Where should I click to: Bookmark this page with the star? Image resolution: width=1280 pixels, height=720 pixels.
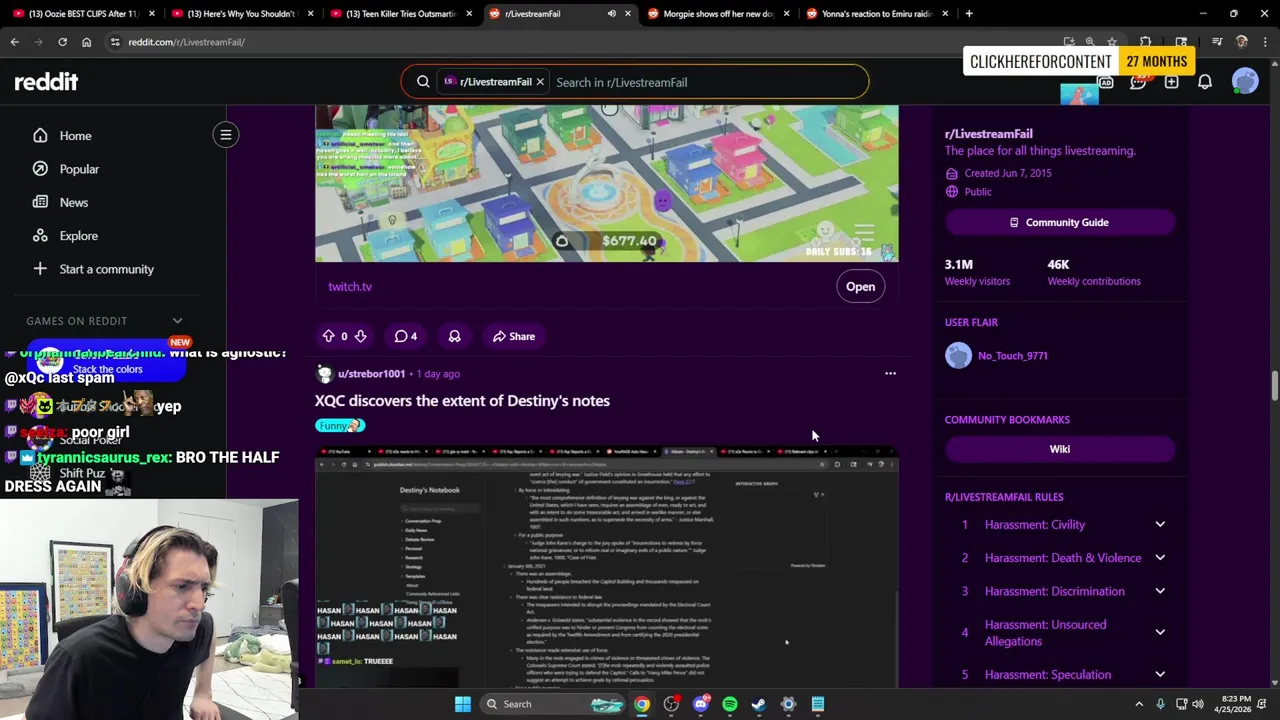1112,42
